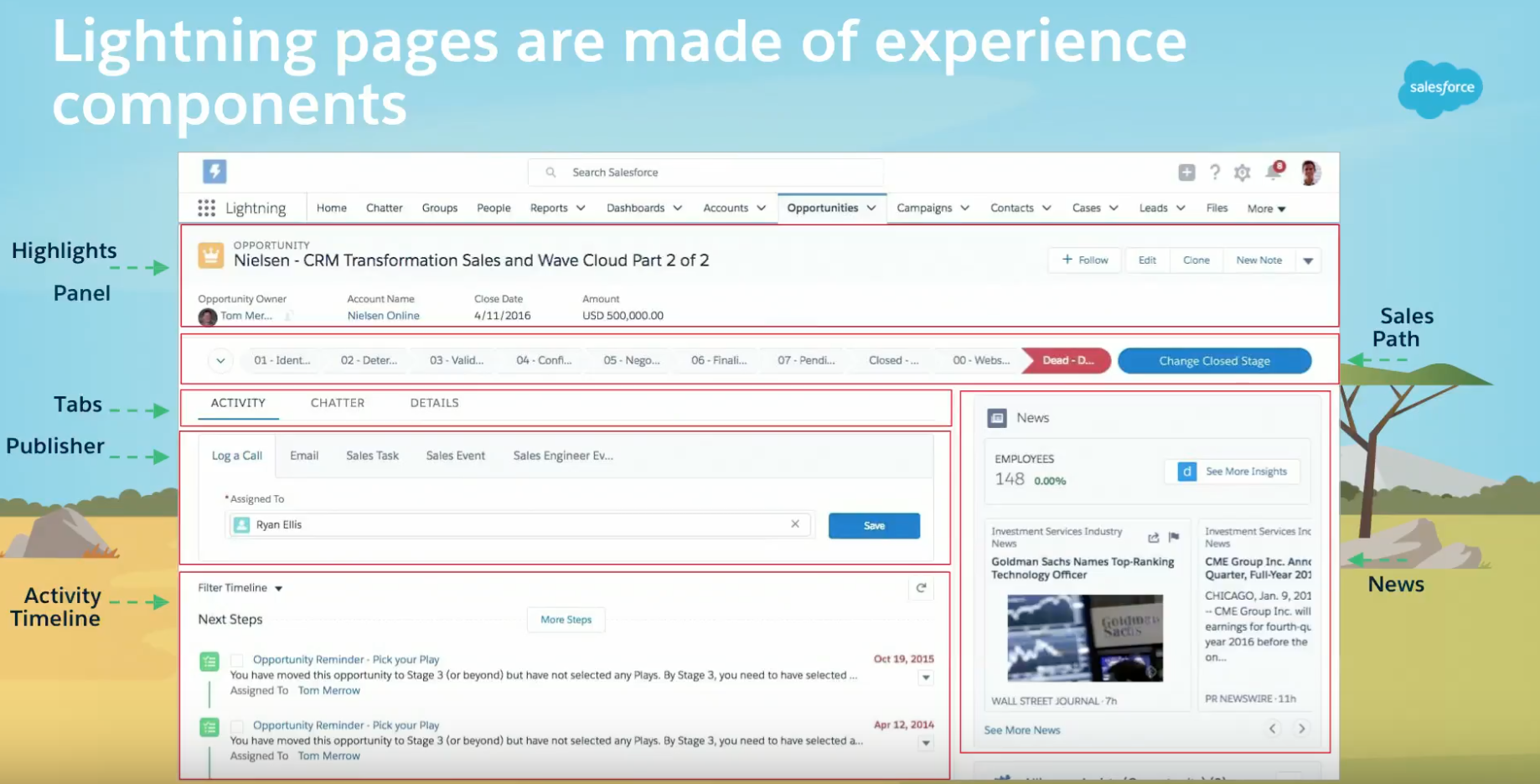1540x784 pixels.
Task: Select the Dead - D... path stage
Action: (x=1067, y=361)
